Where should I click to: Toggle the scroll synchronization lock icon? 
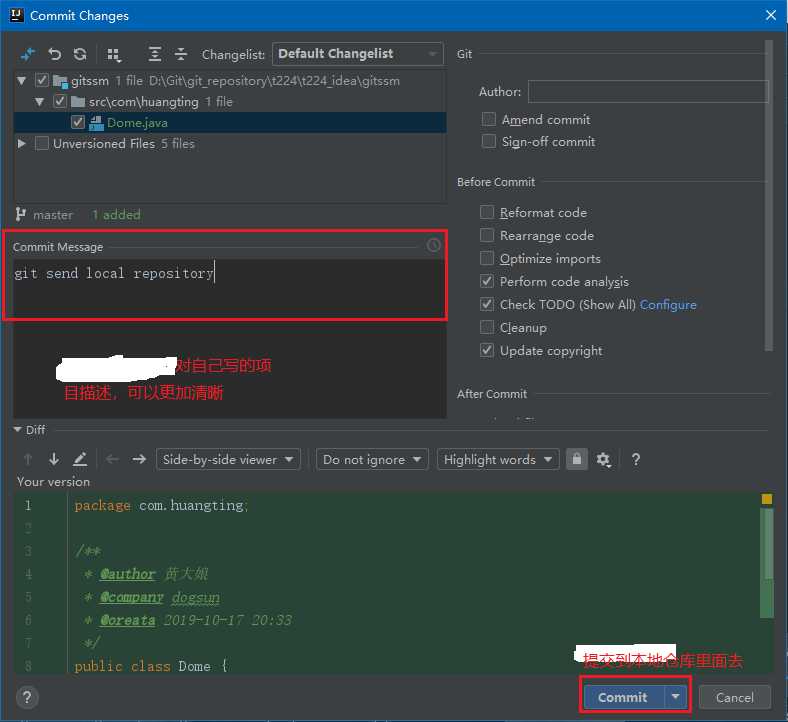click(576, 459)
